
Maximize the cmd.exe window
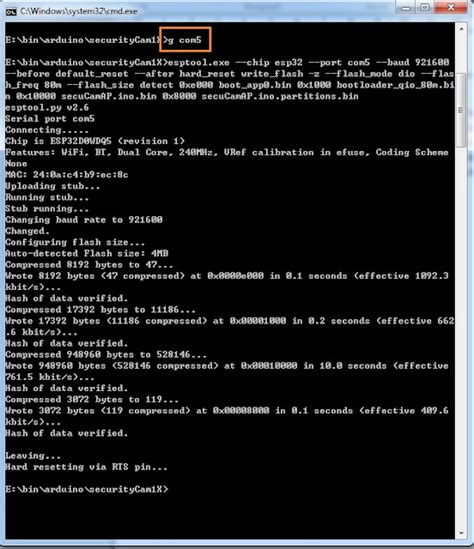click(x=425, y=8)
